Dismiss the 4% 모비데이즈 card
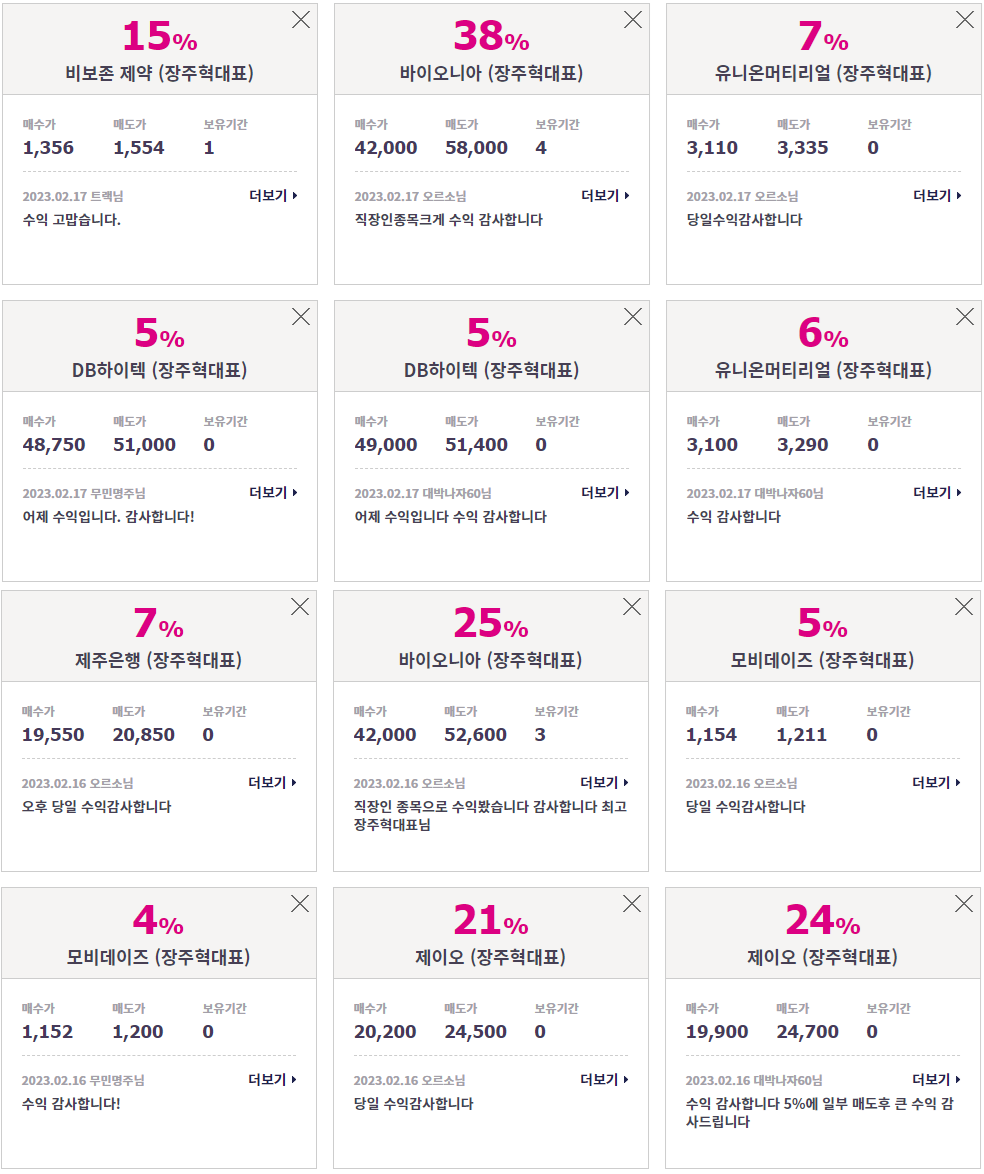This screenshot has width=984, height=1174. click(x=300, y=904)
